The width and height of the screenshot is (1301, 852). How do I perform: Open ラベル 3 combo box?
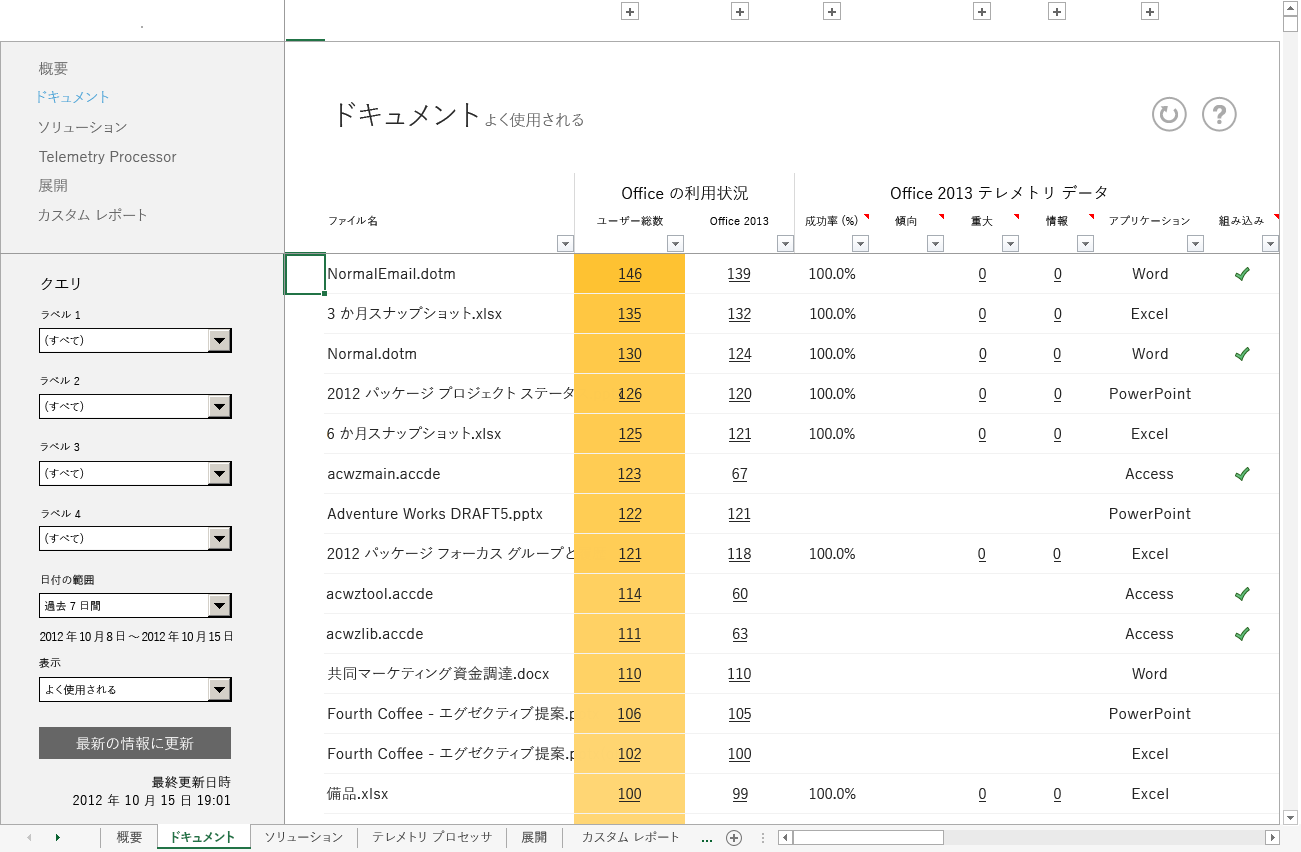[135, 473]
